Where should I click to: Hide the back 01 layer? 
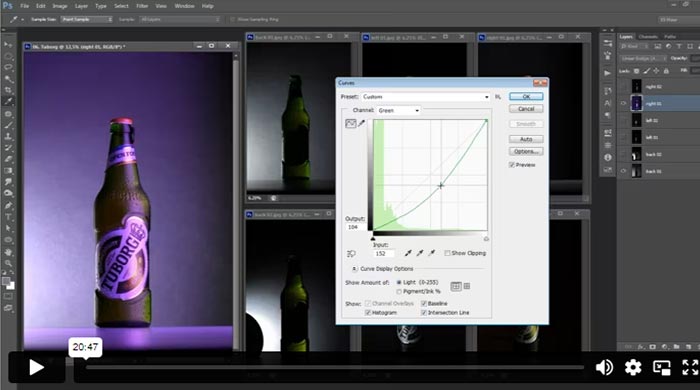click(x=624, y=171)
